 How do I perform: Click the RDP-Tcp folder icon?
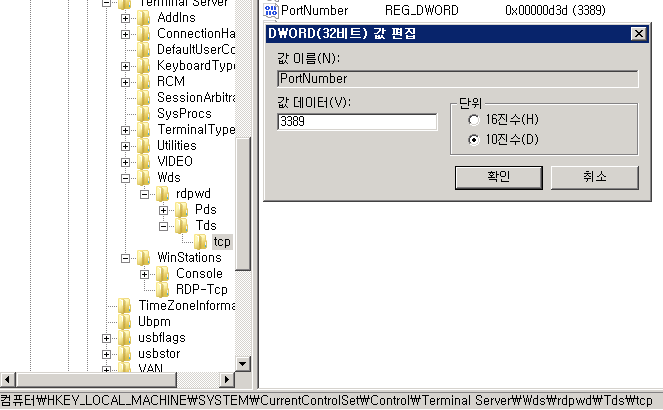pos(163,290)
